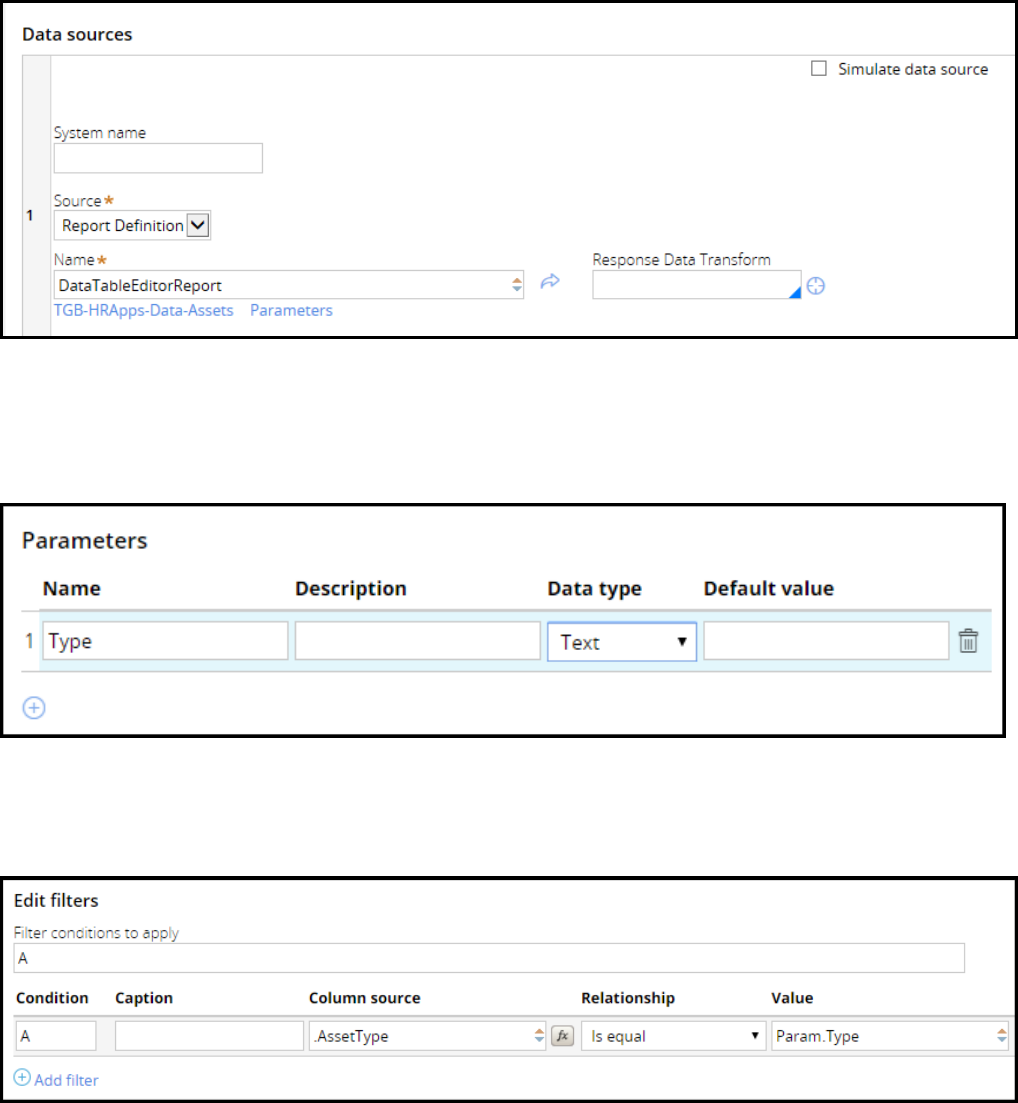The width and height of the screenshot is (1018, 1103).
Task: Expand the Value field suggestions arrow
Action: 1001,1037
